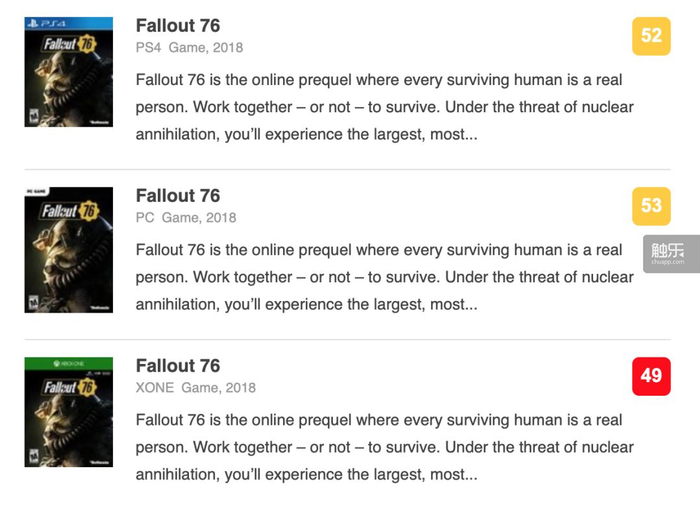Select the "PS4 Game, 2018" platform label
This screenshot has height=508, width=700.
tap(189, 47)
